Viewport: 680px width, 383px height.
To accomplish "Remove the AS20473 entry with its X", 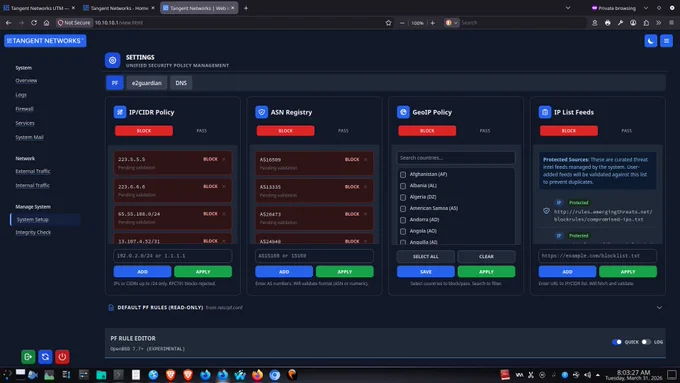I will pyautogui.click(x=366, y=214).
